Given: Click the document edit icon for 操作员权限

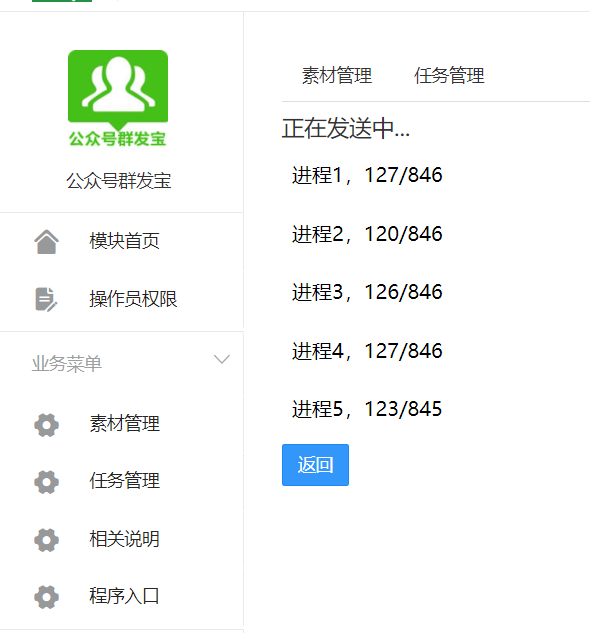Looking at the screenshot, I should pos(46,300).
